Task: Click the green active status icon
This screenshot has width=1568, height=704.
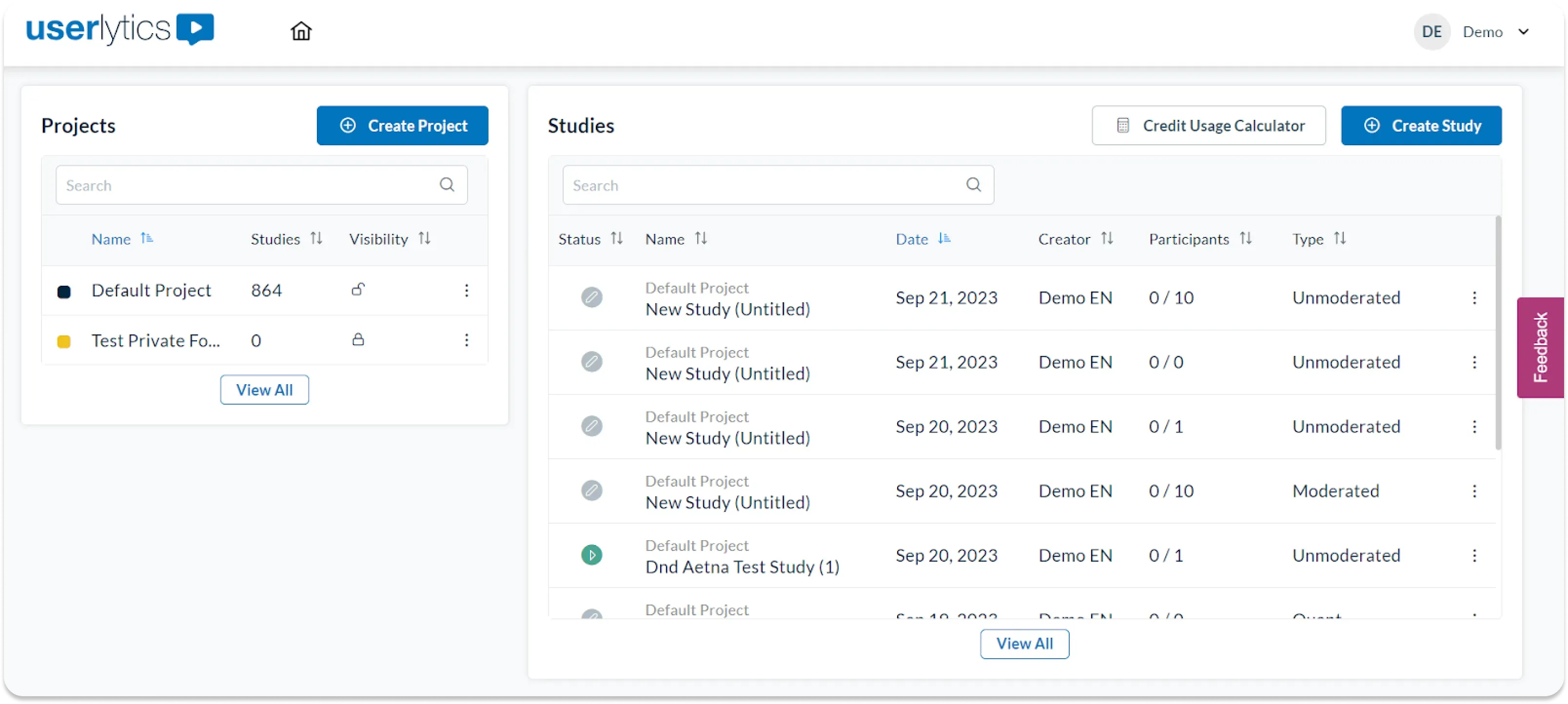Action: (x=591, y=555)
